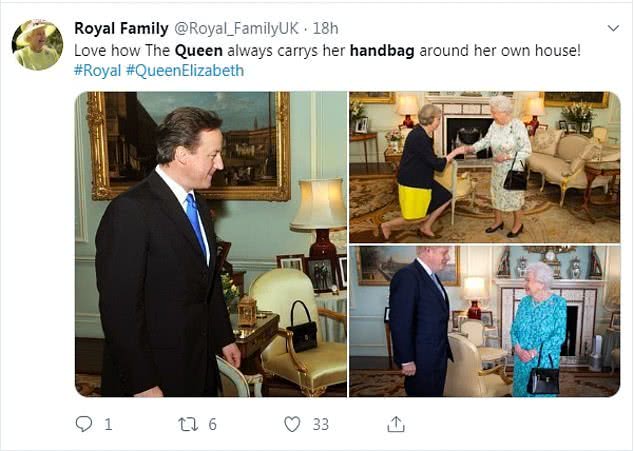This screenshot has height=451, width=634.
Task: Open the Royal Family profile avatar
Action: click(37, 44)
